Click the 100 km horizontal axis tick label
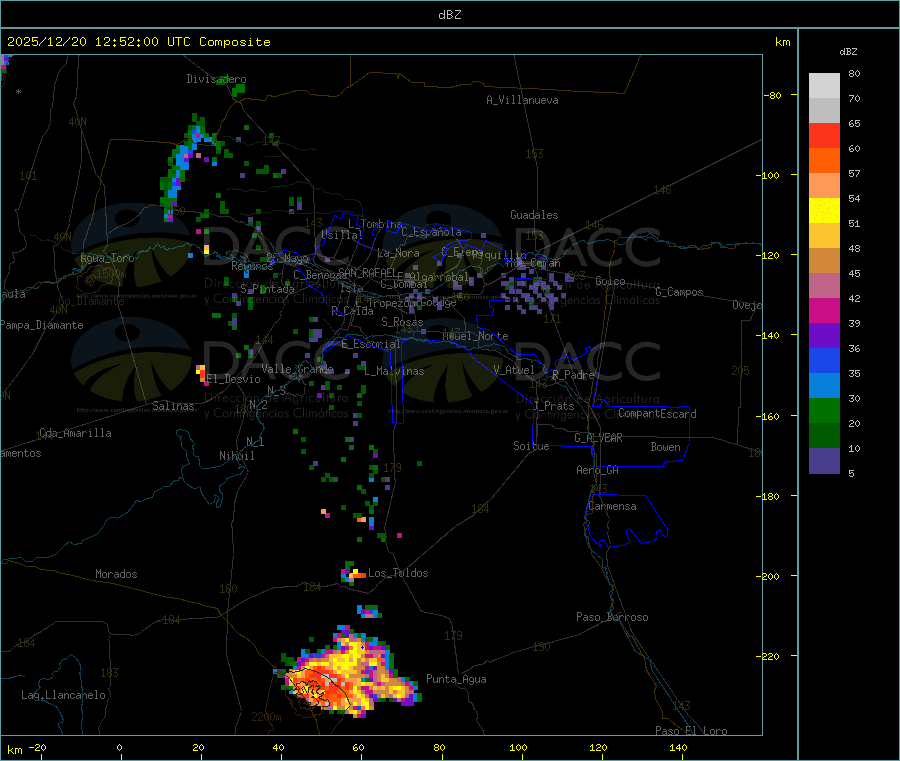The height and width of the screenshot is (761, 900). [518, 747]
